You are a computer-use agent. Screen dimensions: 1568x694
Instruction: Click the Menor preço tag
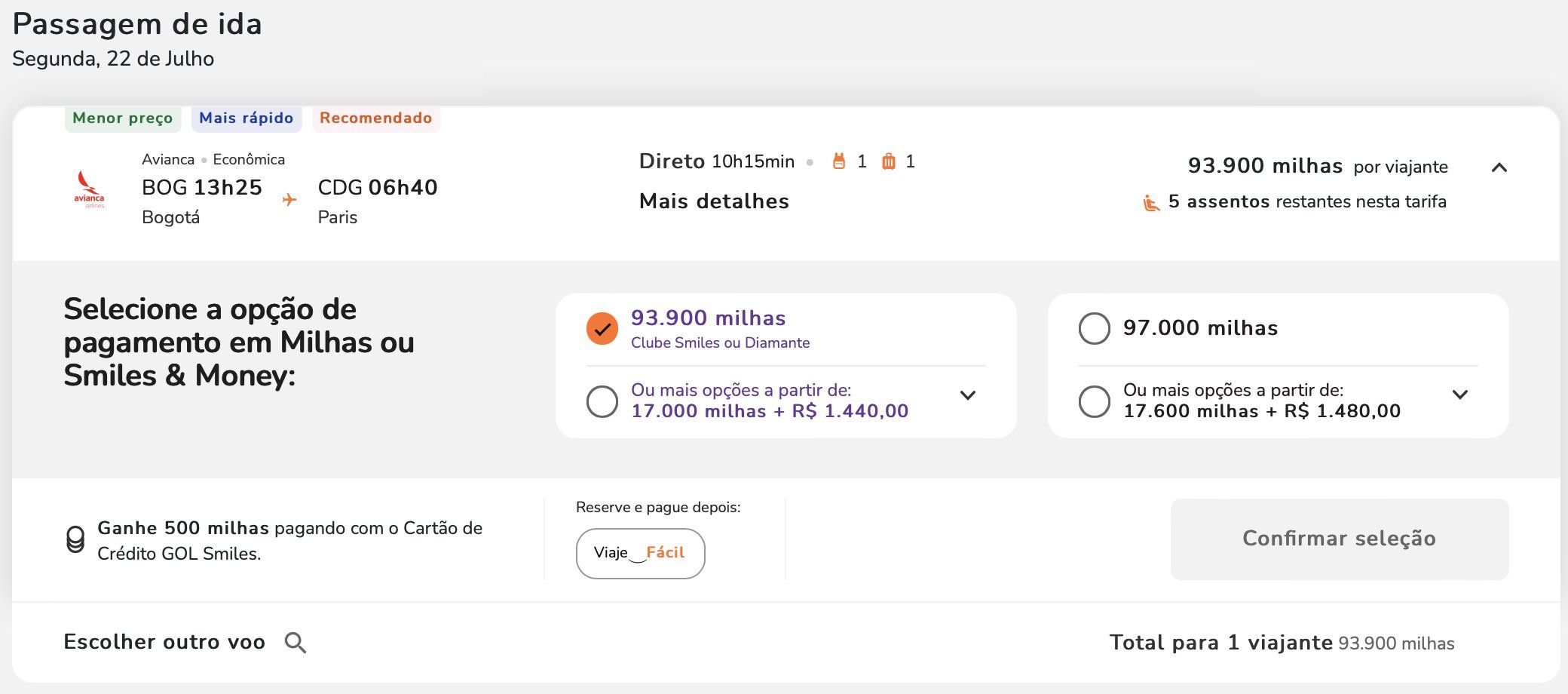(123, 118)
